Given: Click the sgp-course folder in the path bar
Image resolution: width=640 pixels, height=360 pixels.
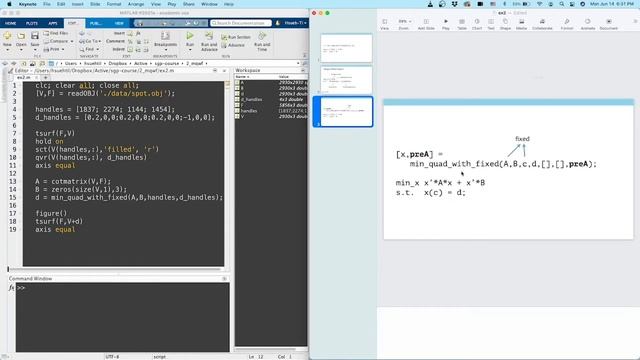Looking at the screenshot, I should [x=167, y=64].
